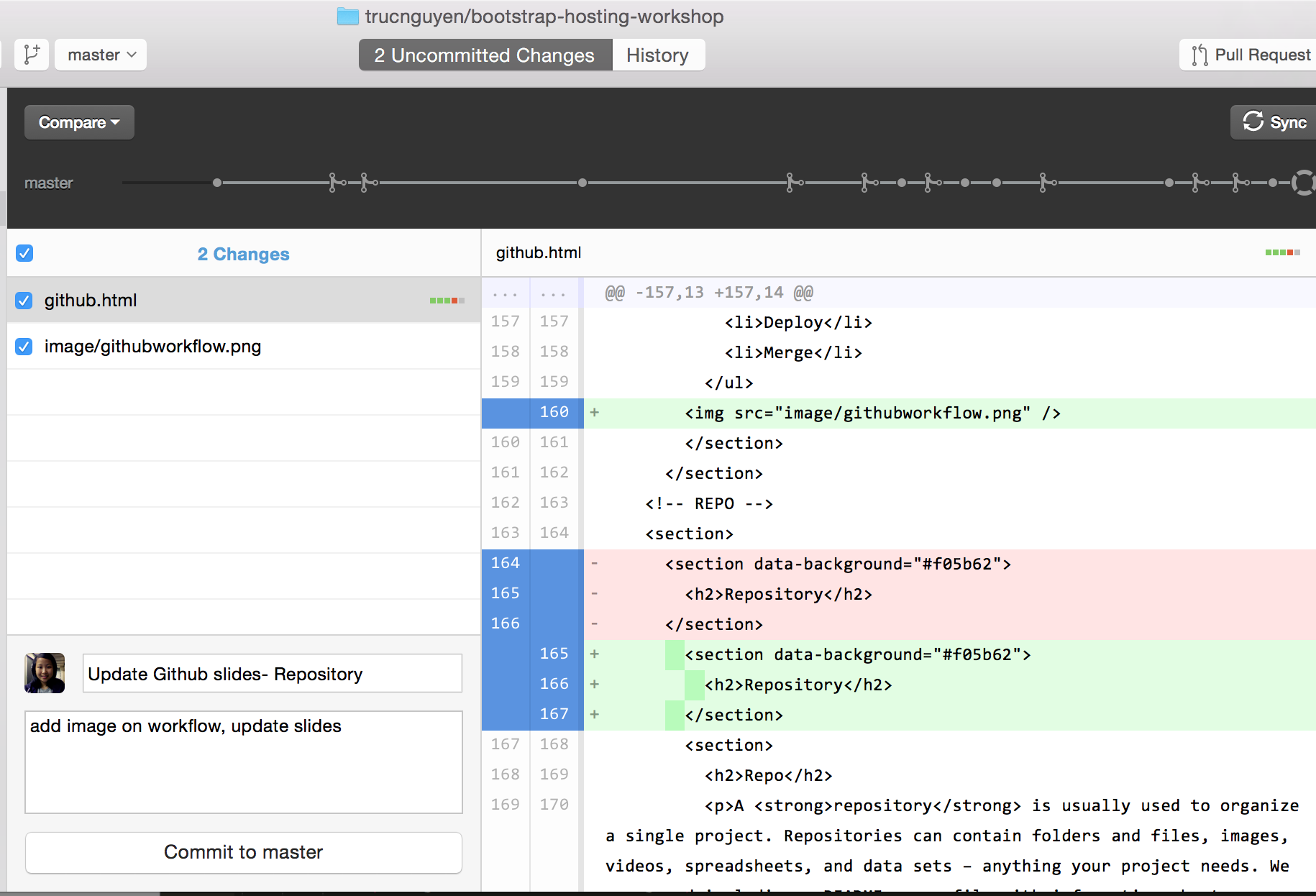Toggle the select-all checkbox above the changes list
This screenshot has width=1316, height=896.
pyautogui.click(x=24, y=253)
